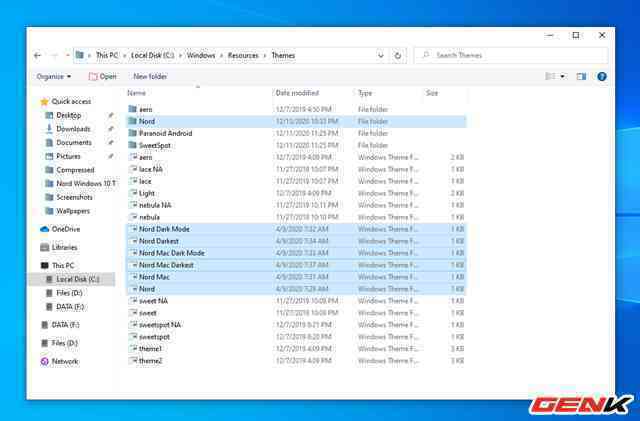Select the lace theme file icon

[x=133, y=181]
